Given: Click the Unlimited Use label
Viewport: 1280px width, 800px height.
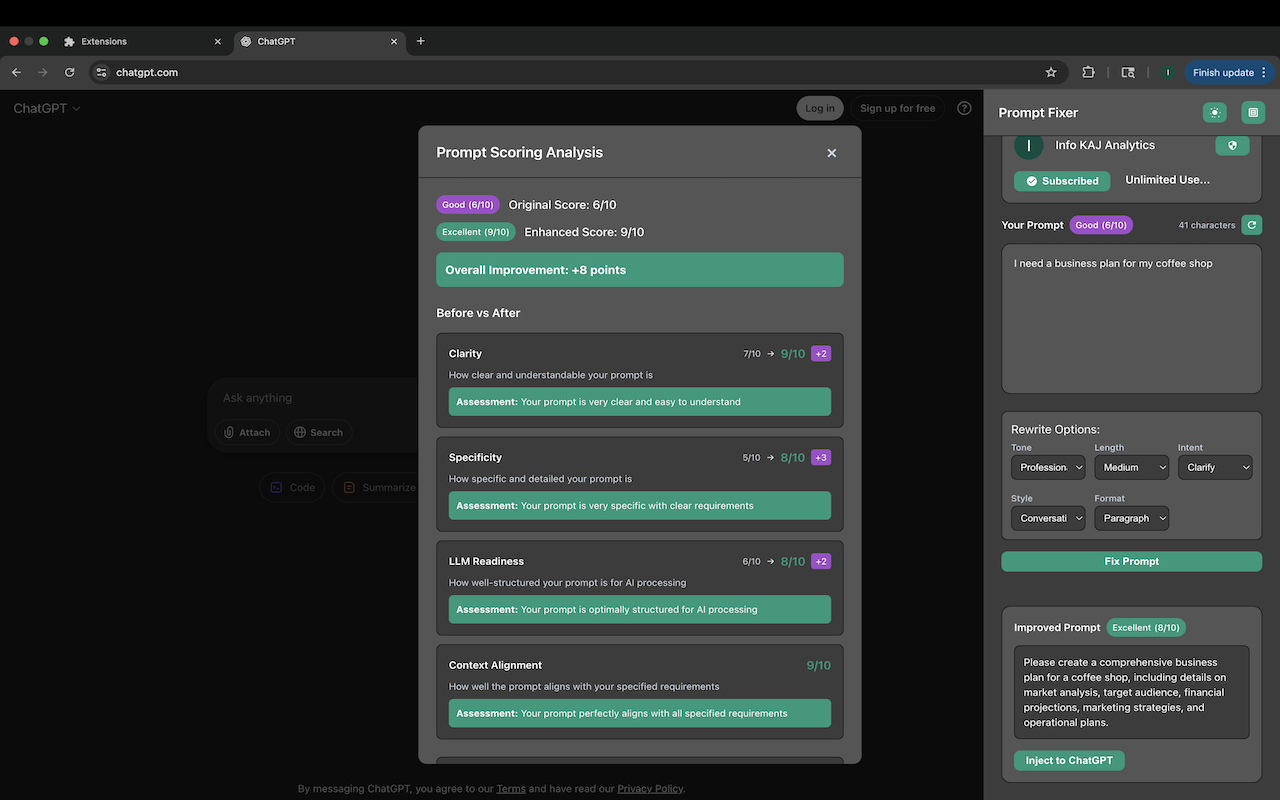Looking at the screenshot, I should click(x=1167, y=180).
